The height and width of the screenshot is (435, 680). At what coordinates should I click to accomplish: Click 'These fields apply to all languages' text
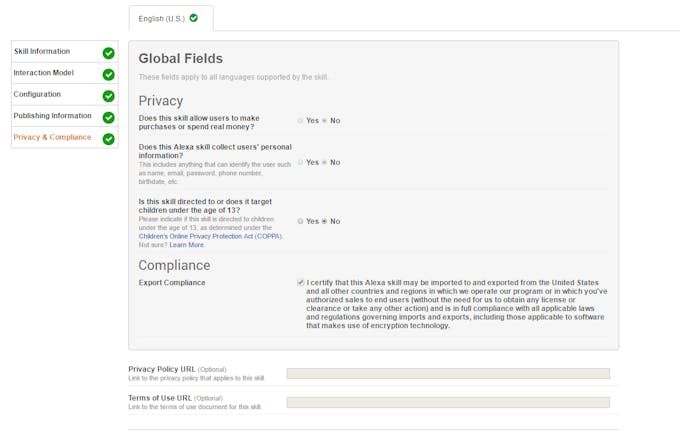pyautogui.click(x=233, y=77)
